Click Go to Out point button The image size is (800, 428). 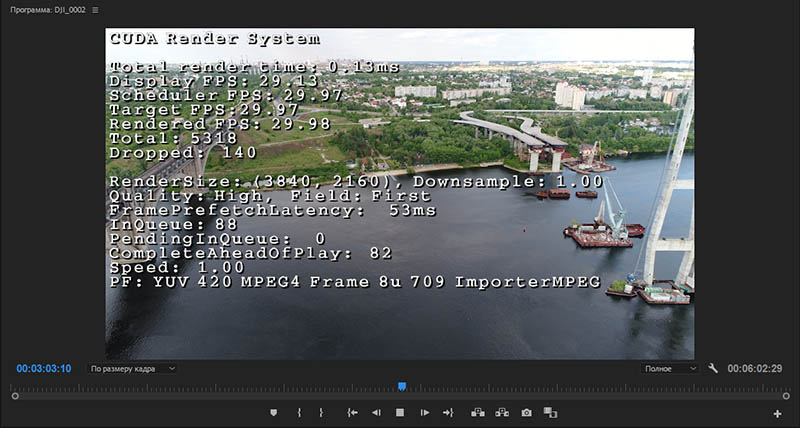tap(448, 413)
